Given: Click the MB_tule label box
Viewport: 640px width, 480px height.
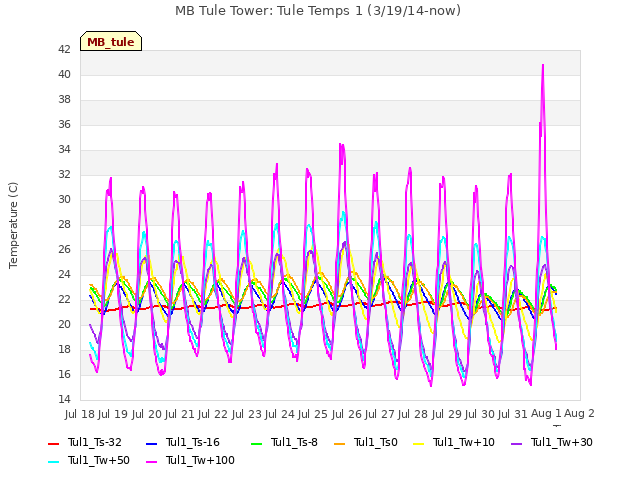Looking at the screenshot, I should click(111, 41).
